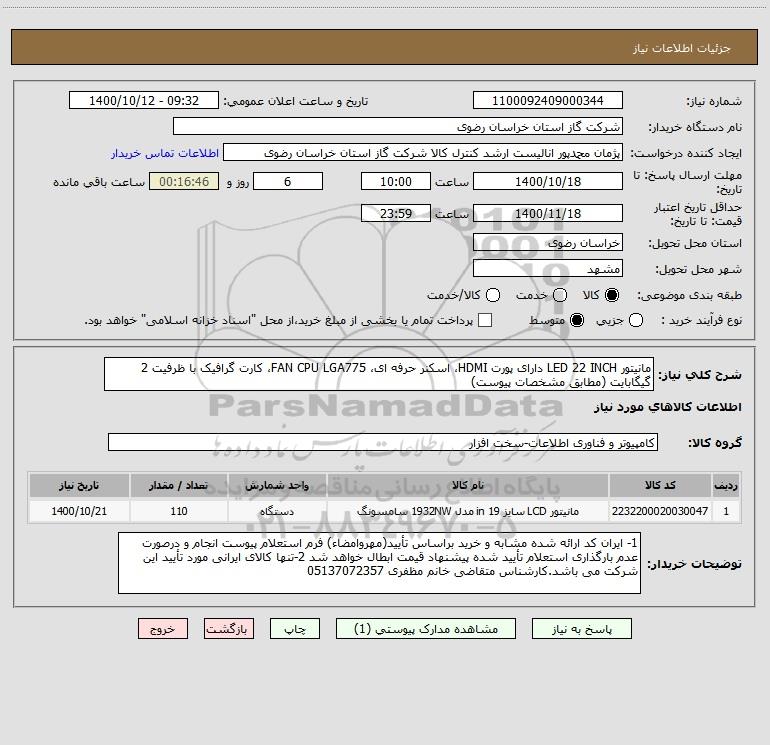Select the خدمت radio button
The image size is (770, 745).
click(560, 295)
